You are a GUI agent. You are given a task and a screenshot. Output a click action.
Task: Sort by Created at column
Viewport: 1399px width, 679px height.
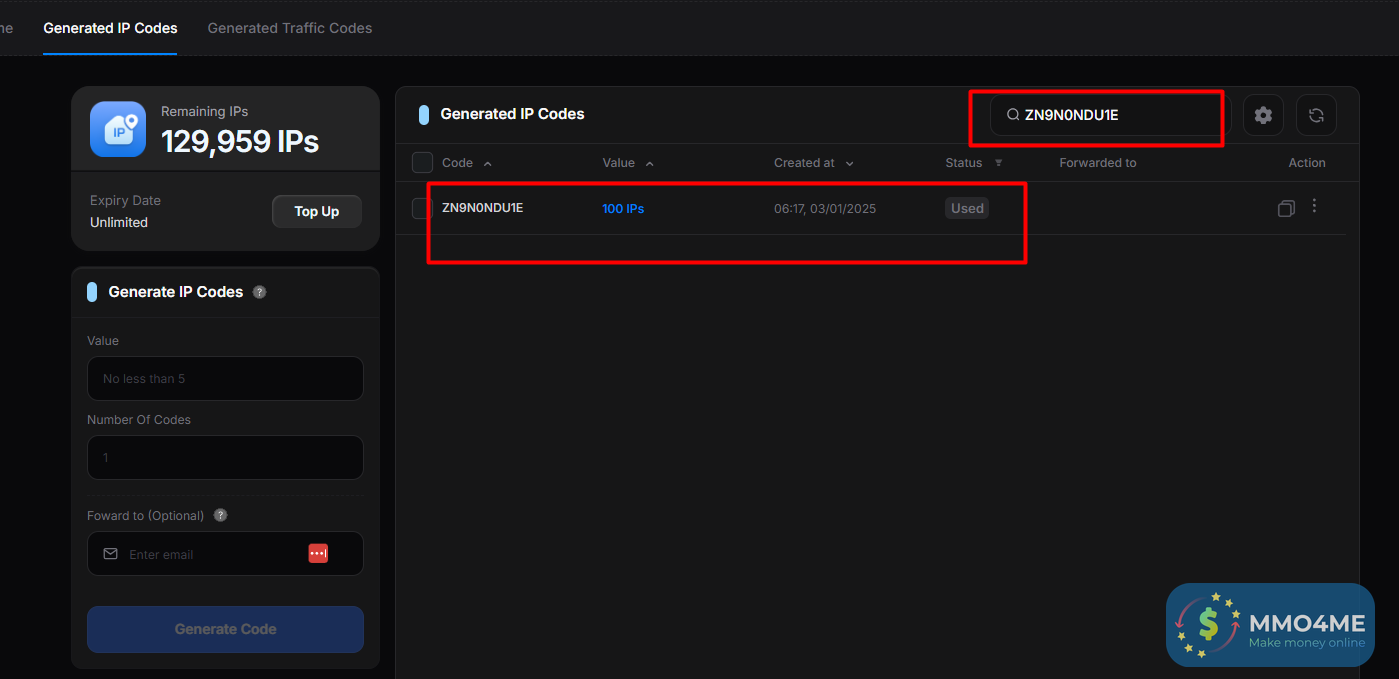[x=813, y=163]
